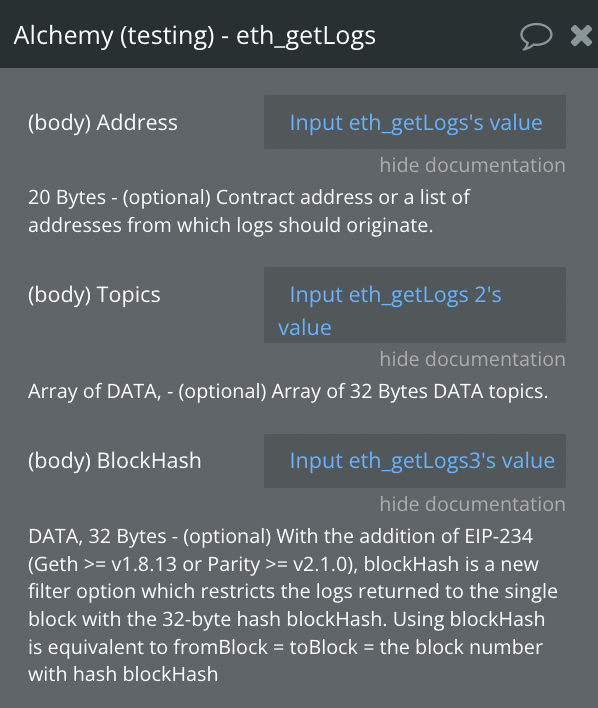Edit the Topics field showing eth_getLogs 2's value

415,305
